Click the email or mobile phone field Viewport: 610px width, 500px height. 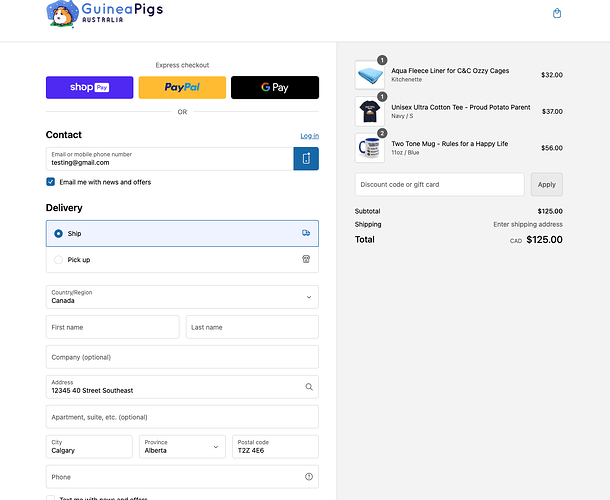tap(170, 159)
